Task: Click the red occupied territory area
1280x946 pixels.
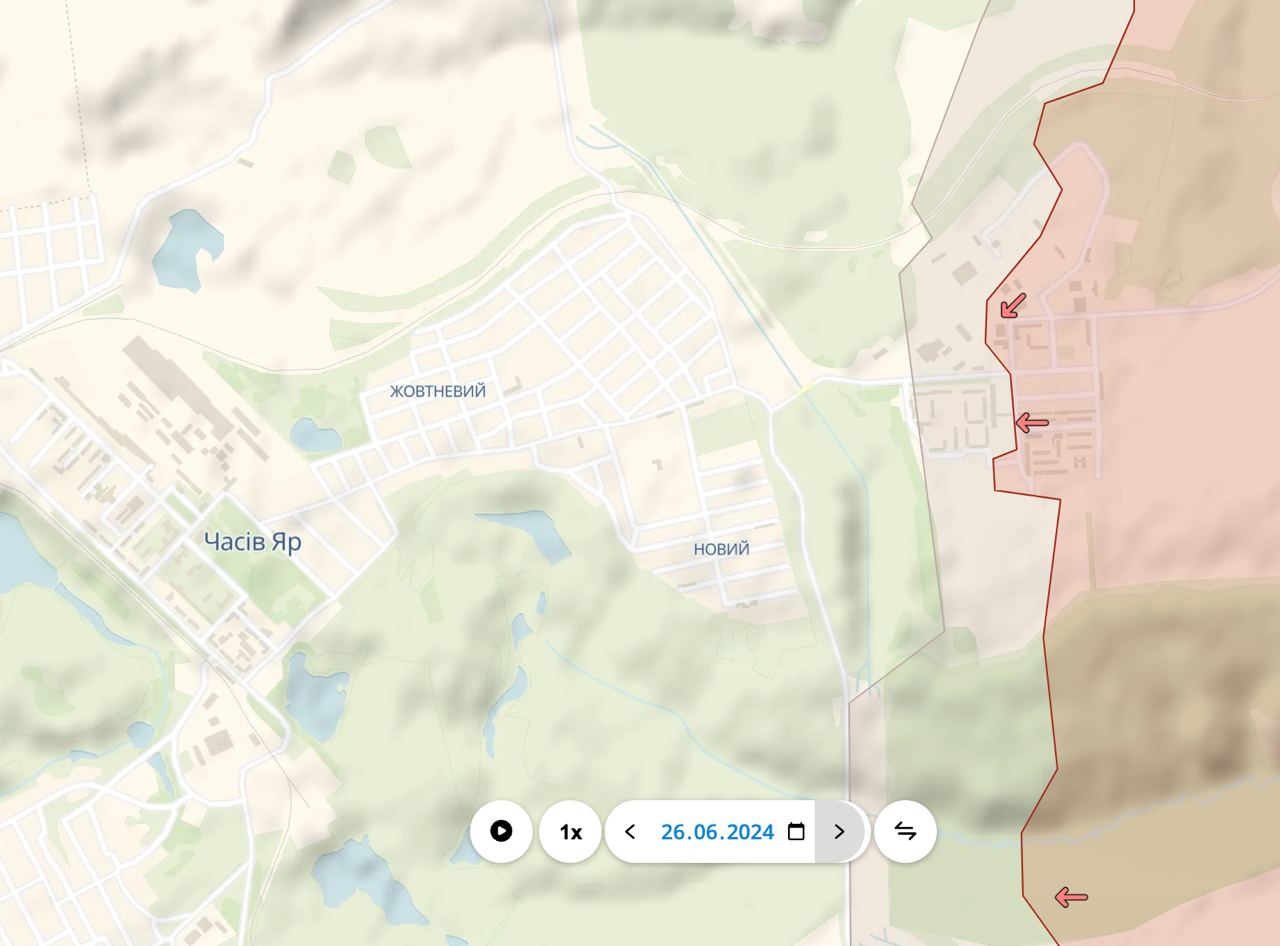Action: pos(1180,450)
